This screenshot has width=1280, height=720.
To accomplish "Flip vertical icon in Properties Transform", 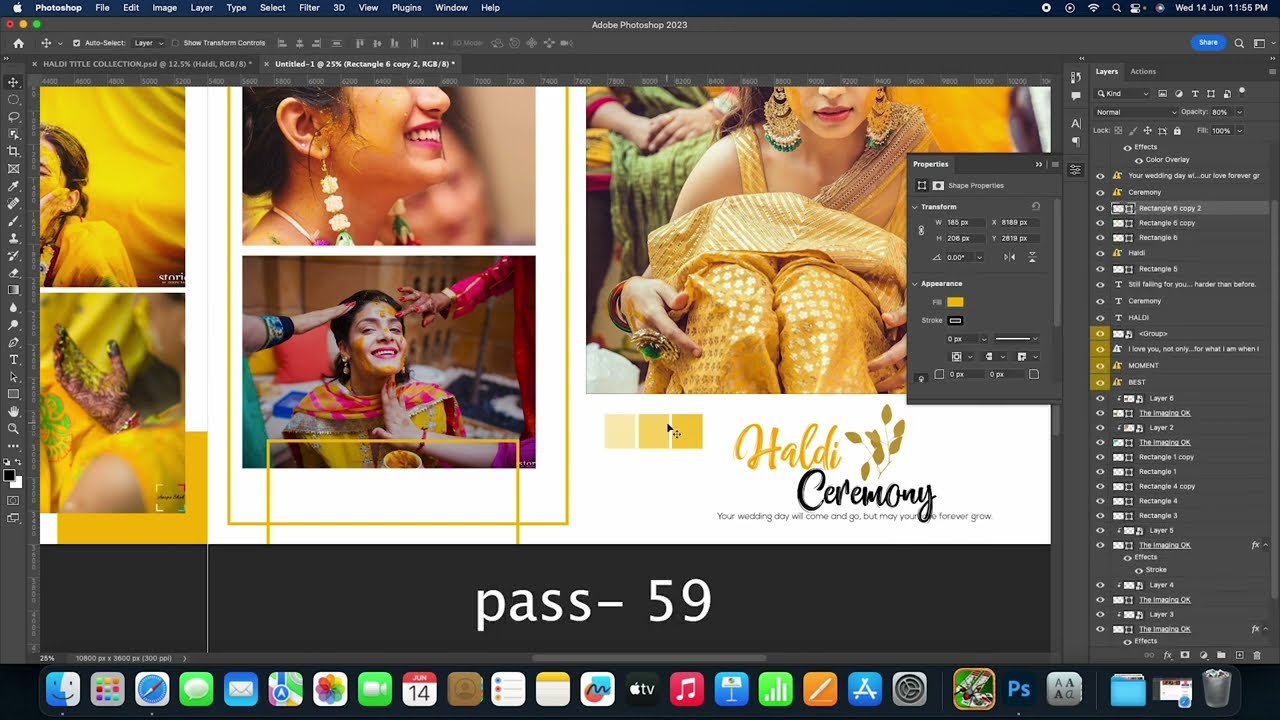I will [x=1032, y=257].
